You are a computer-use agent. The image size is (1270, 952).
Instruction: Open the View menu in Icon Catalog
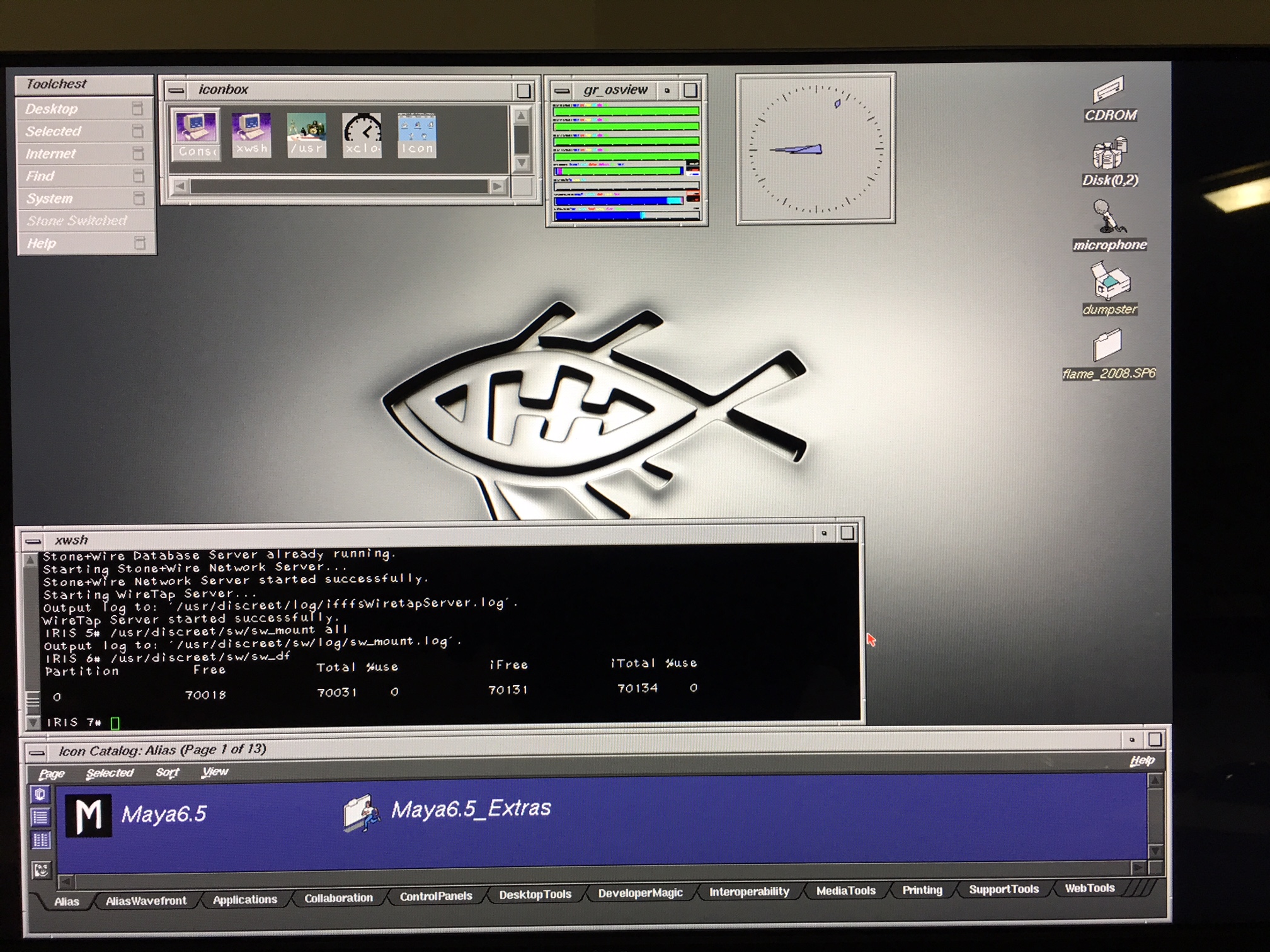click(x=215, y=772)
